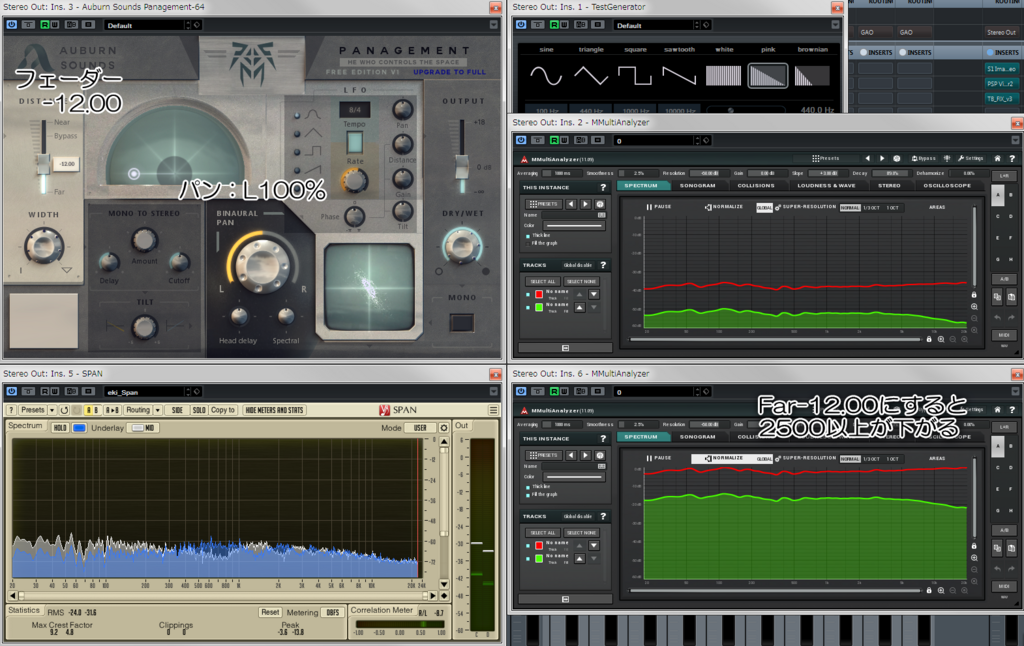Click the zoom-in magnifier beside Ins. 2 spectrum graph
Viewport: 1024px width, 646px height.
pyautogui.click(x=974, y=306)
